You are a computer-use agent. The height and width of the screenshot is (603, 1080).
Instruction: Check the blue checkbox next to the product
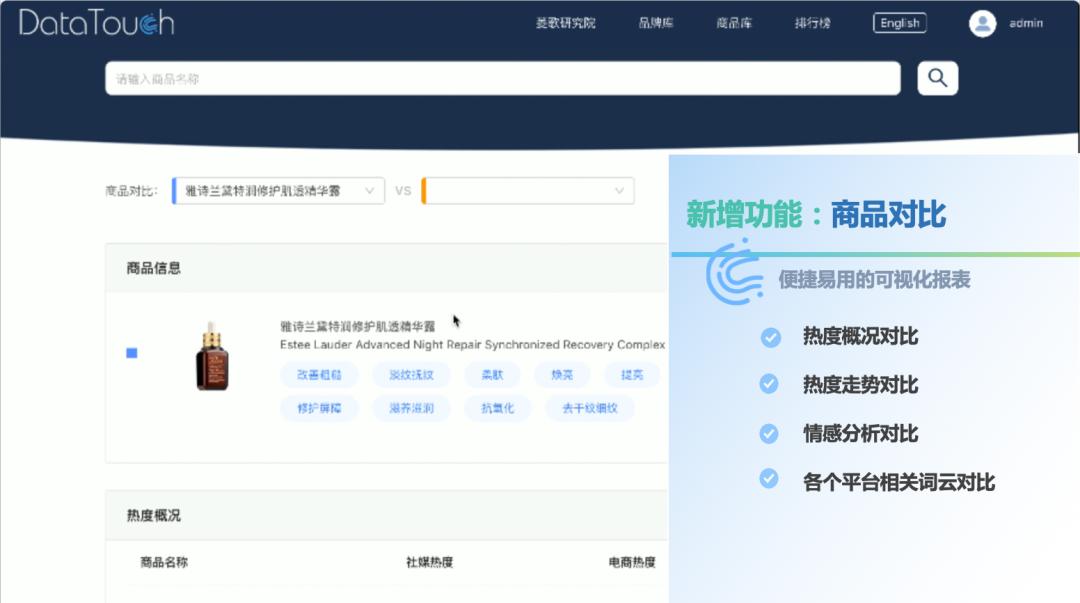pos(131,352)
